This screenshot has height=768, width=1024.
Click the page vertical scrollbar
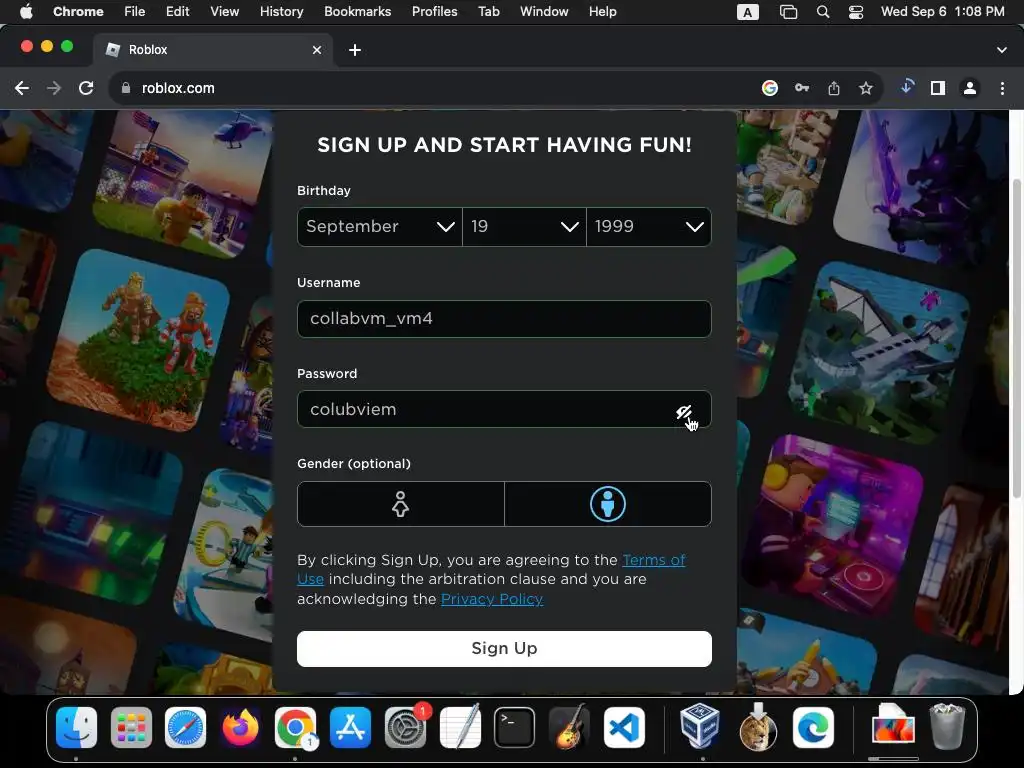pos(1016,338)
